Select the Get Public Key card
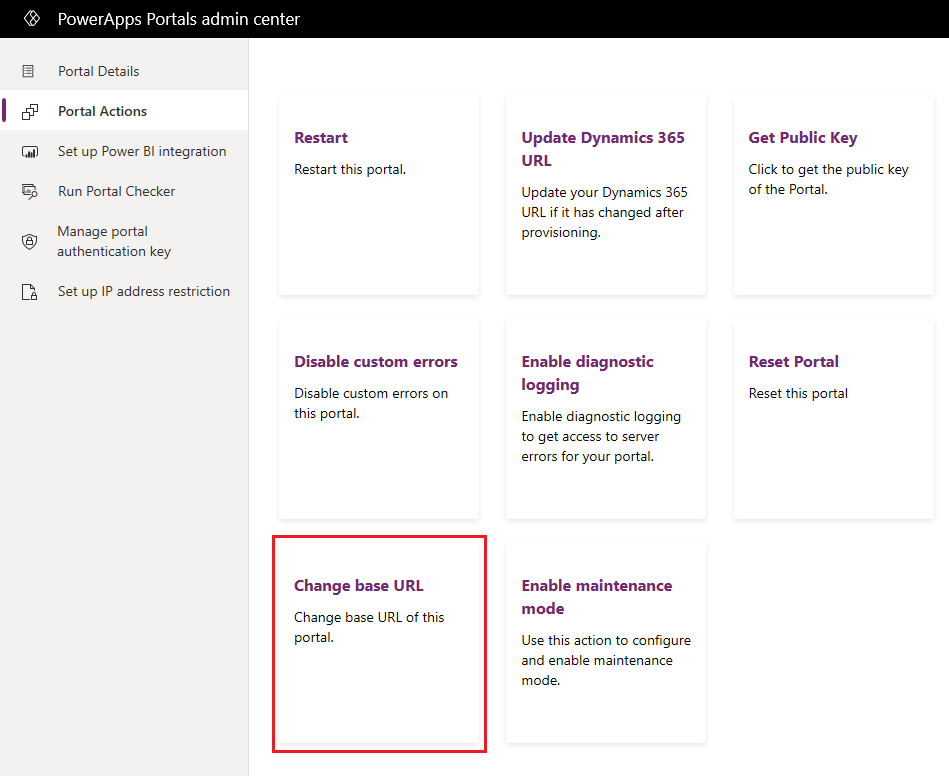 tap(833, 195)
